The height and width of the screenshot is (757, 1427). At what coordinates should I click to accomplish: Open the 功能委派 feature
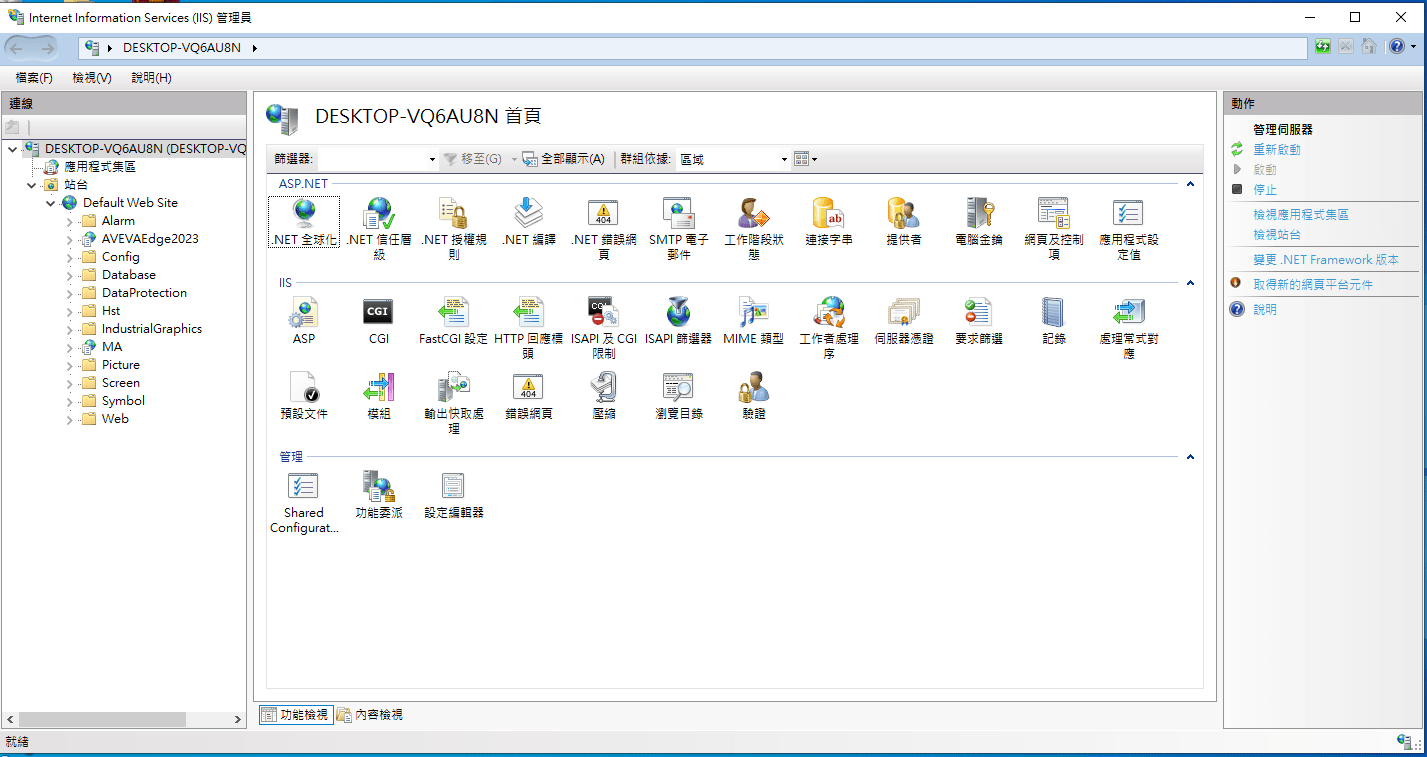point(379,495)
